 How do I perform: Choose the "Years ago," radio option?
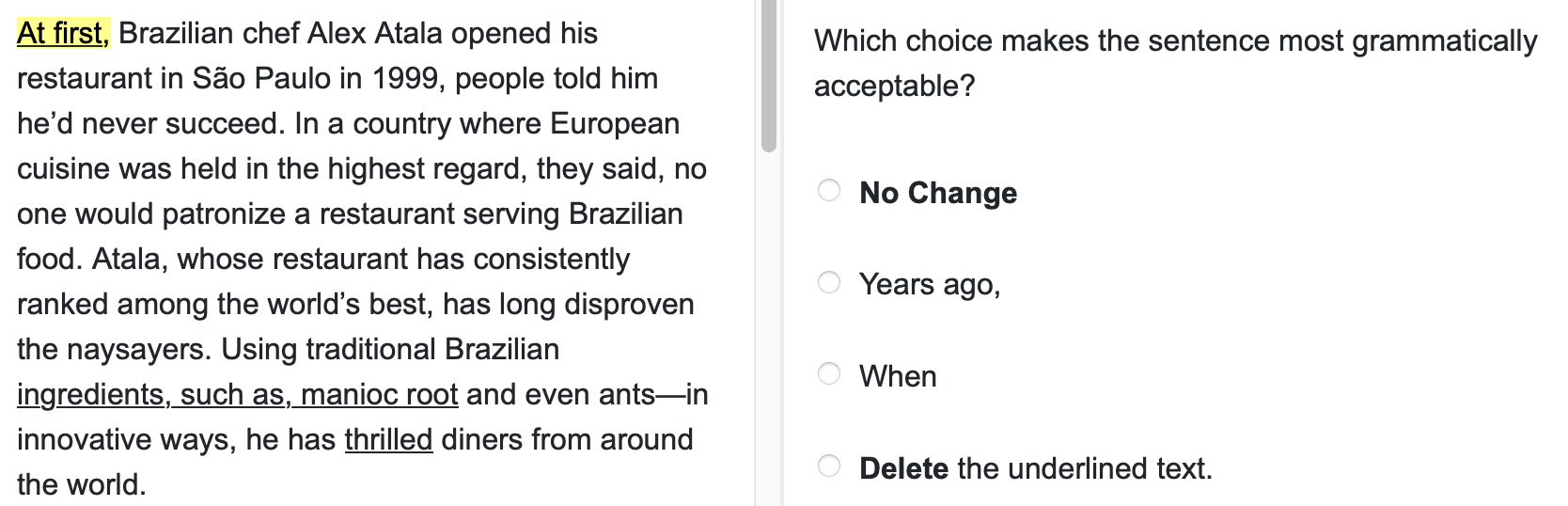[x=828, y=282]
